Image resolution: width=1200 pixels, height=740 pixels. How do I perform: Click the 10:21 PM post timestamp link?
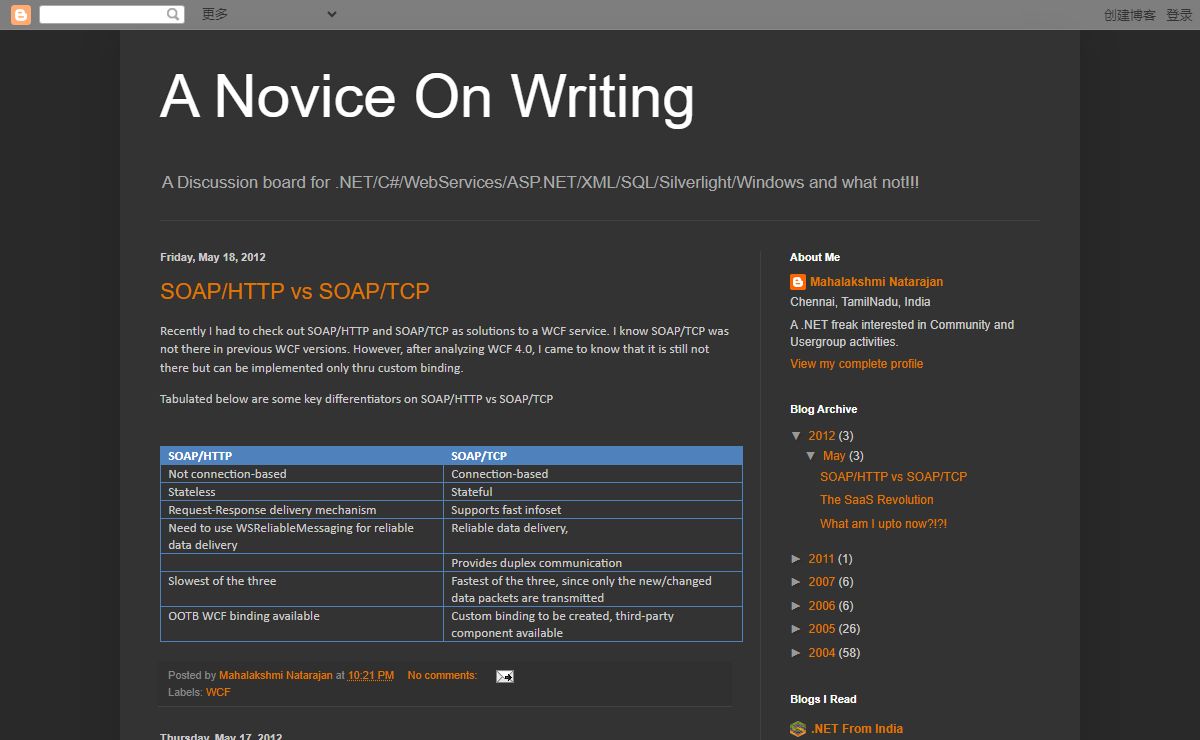tap(371, 676)
